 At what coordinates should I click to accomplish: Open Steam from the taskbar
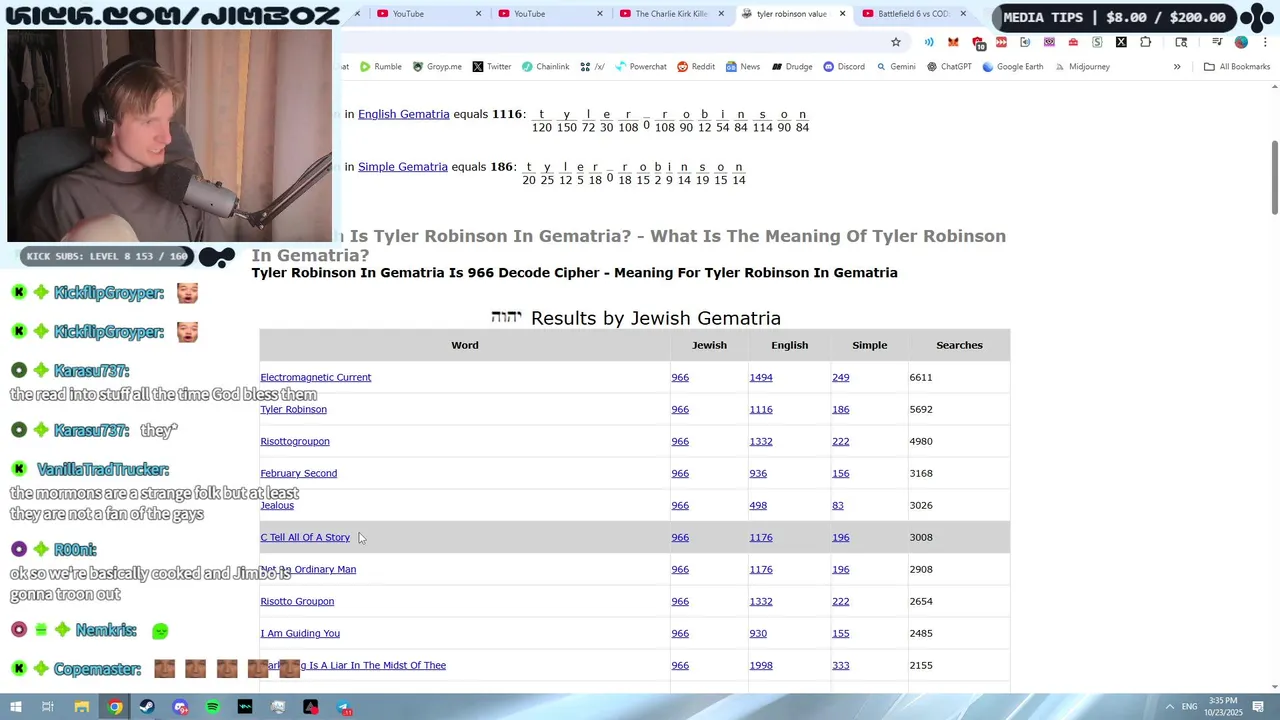tap(147, 707)
